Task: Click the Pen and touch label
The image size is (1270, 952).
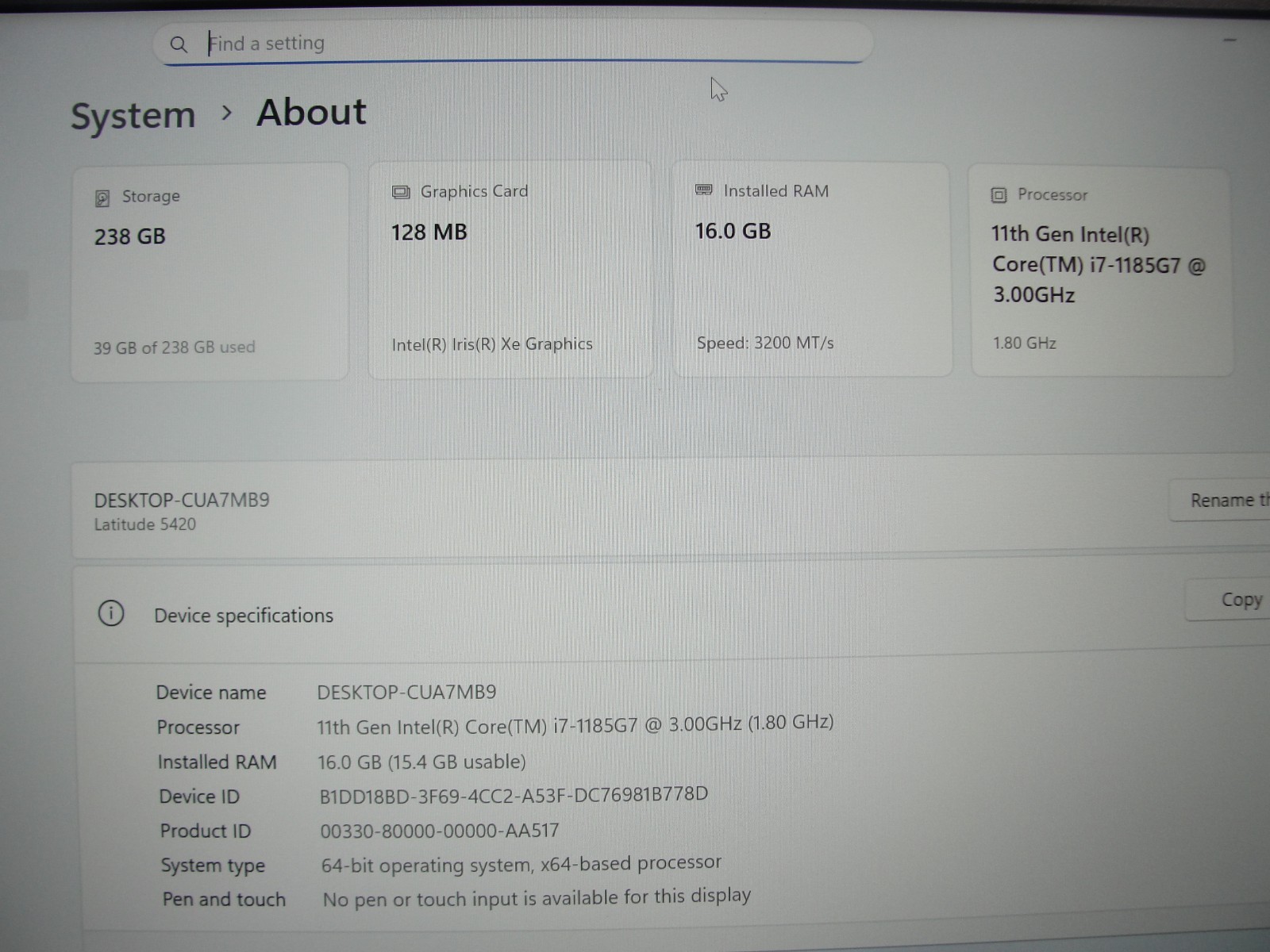Action: tap(224, 899)
